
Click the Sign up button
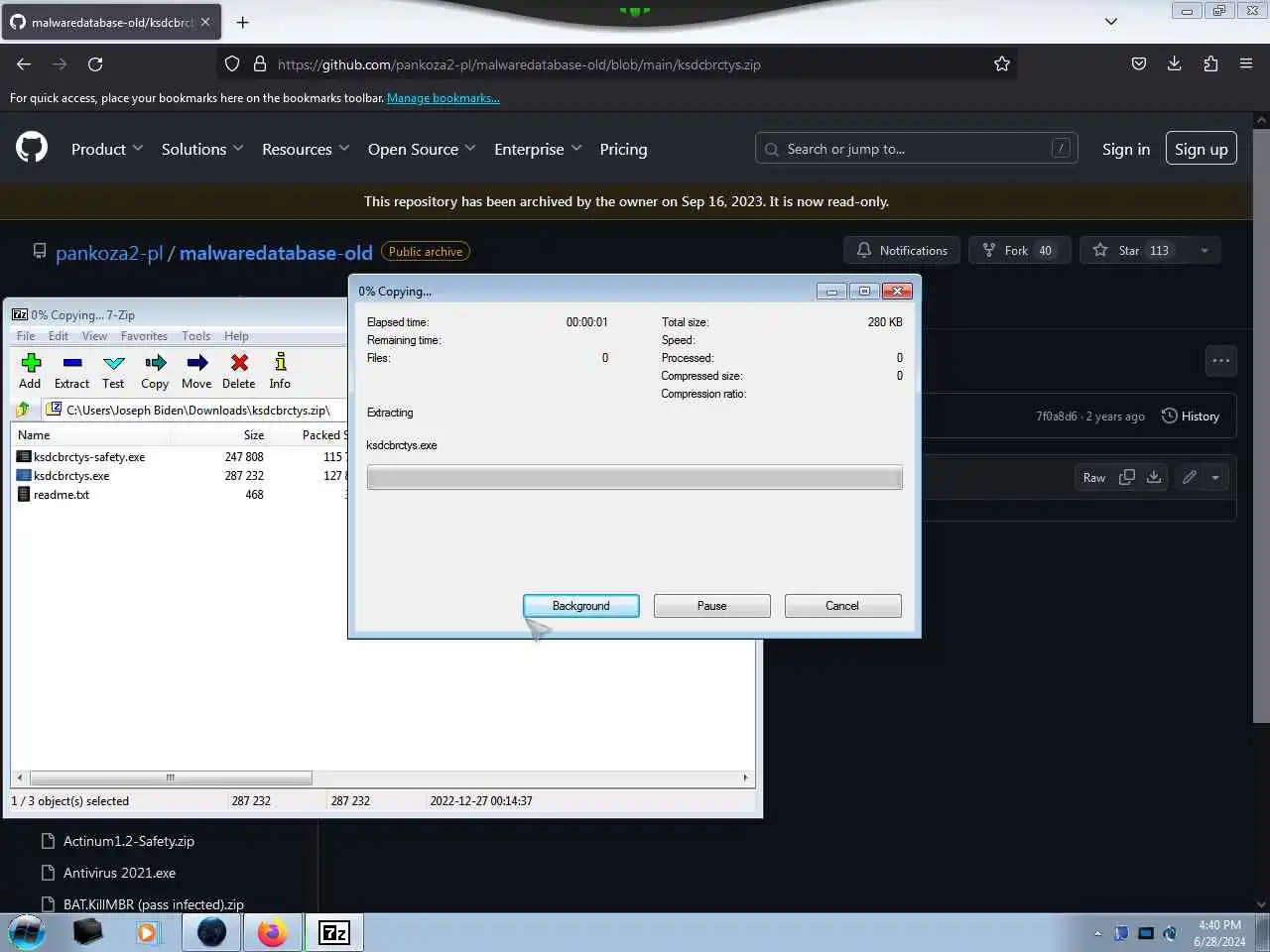[x=1201, y=149]
